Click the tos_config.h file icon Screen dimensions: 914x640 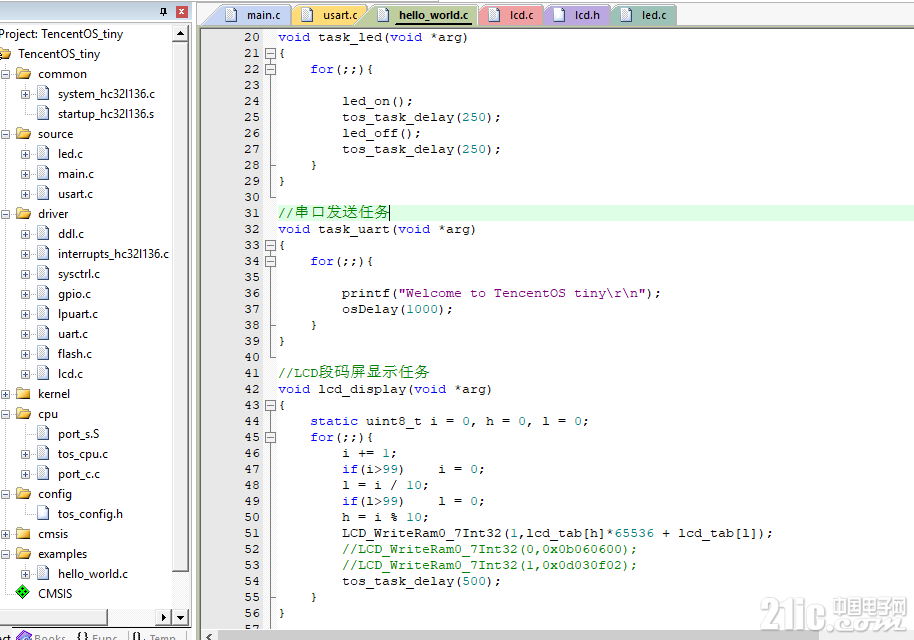[43, 514]
